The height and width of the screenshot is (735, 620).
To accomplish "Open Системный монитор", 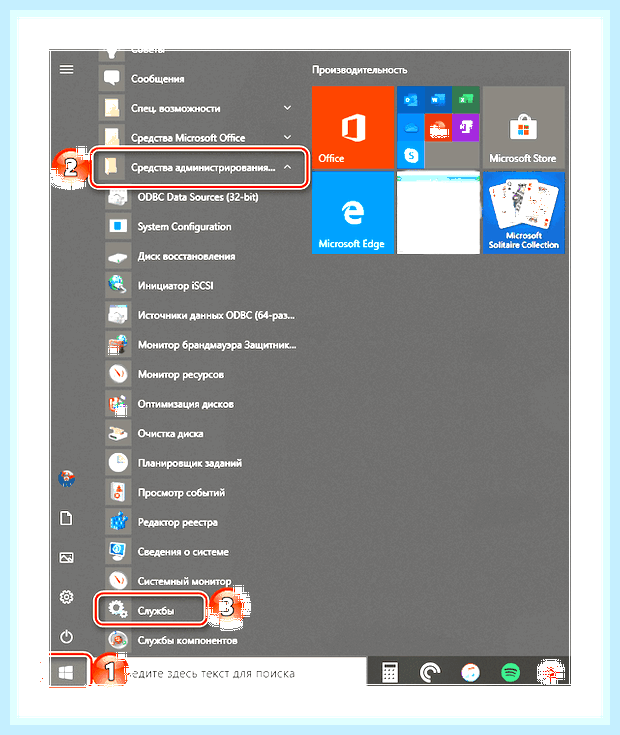I will (x=200, y=581).
